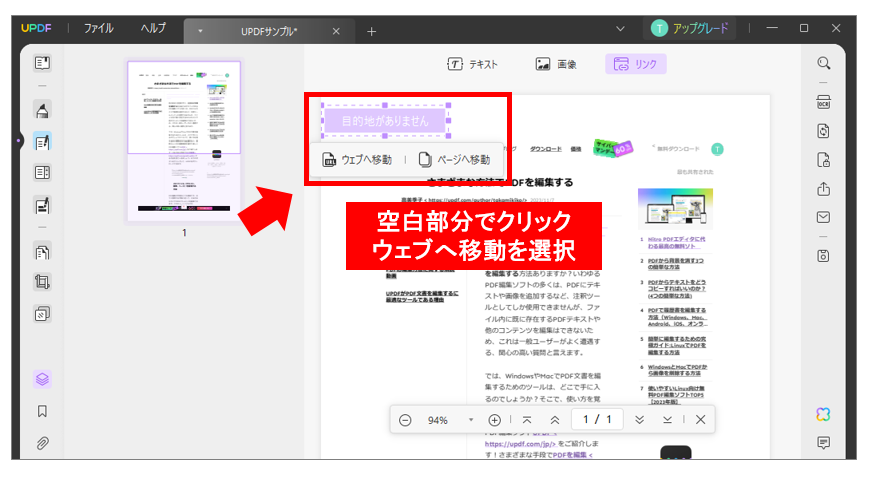Click the アップグレード button

690,28
